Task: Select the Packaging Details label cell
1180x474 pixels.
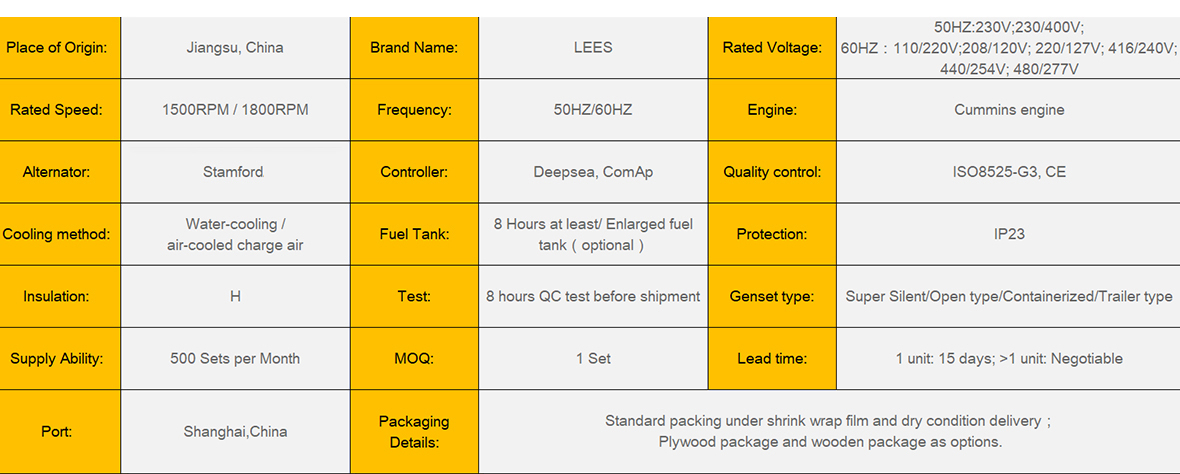Action: (414, 432)
